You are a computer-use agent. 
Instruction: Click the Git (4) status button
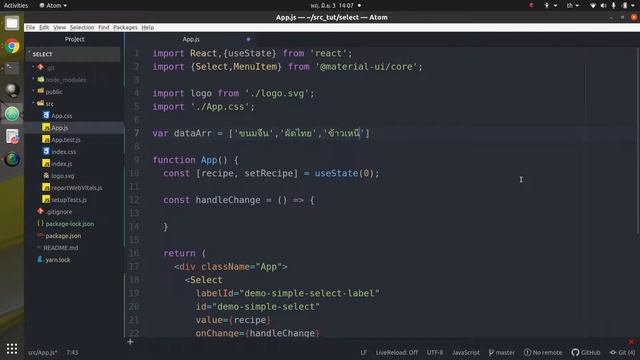(622, 352)
